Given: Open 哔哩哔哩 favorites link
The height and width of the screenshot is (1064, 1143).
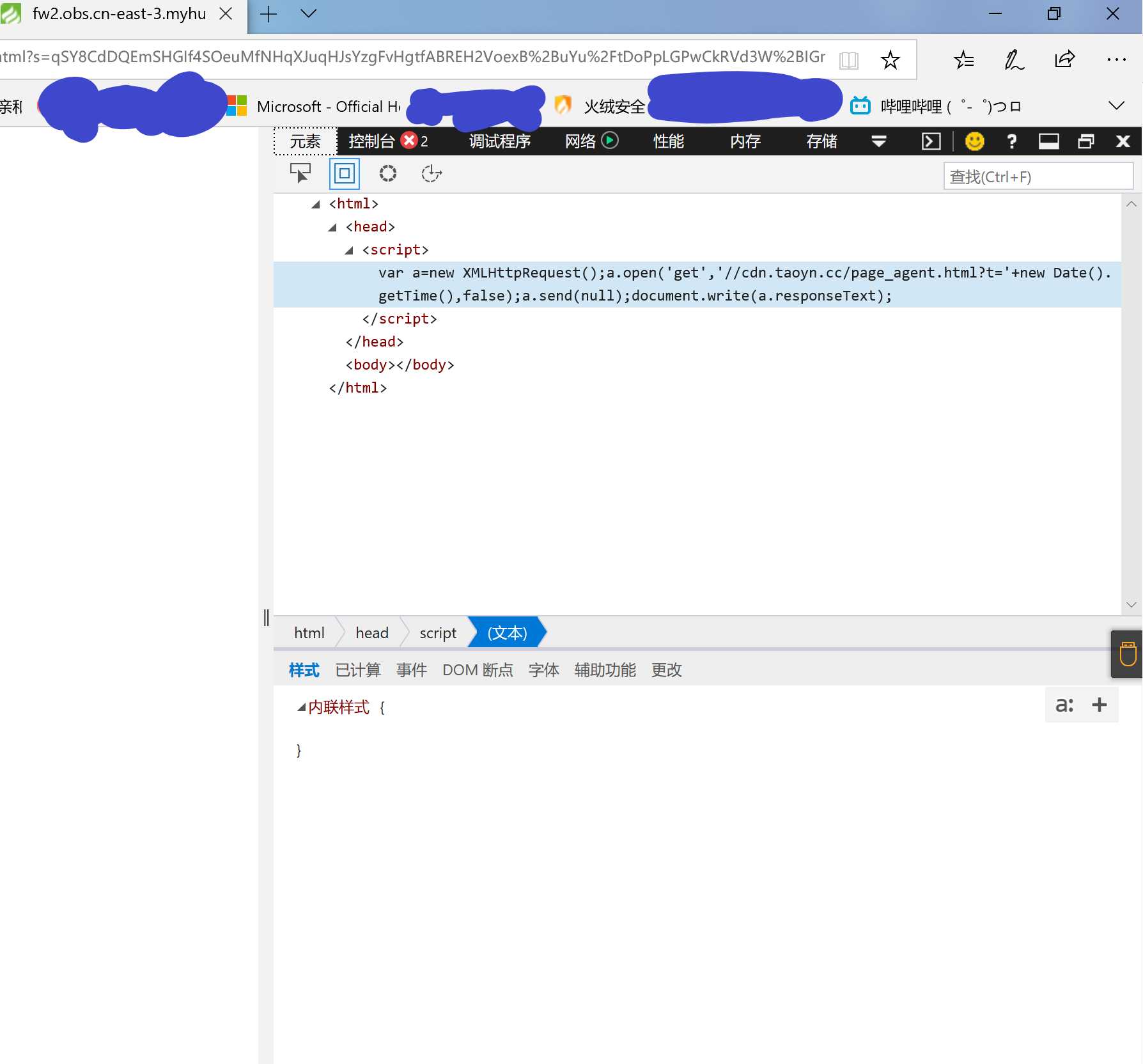Looking at the screenshot, I should (x=936, y=106).
